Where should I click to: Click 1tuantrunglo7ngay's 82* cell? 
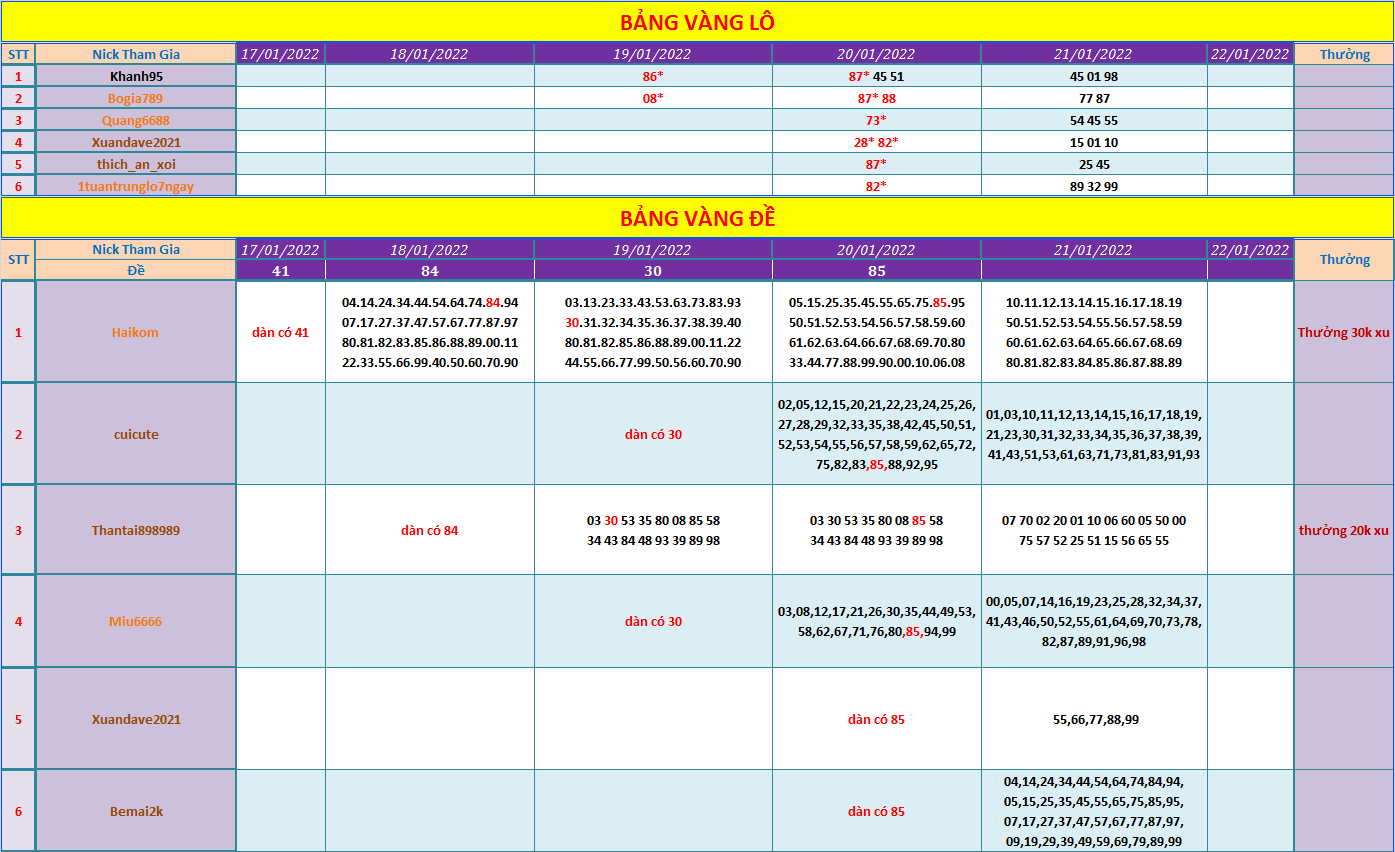876,186
